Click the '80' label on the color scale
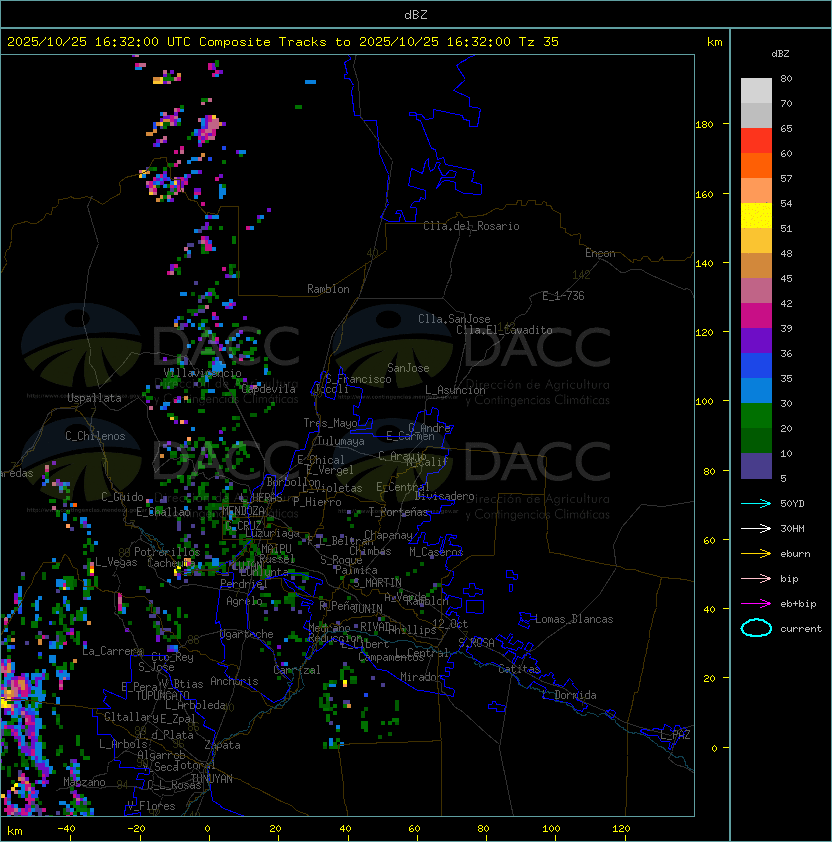This screenshot has width=832, height=842. click(786, 78)
